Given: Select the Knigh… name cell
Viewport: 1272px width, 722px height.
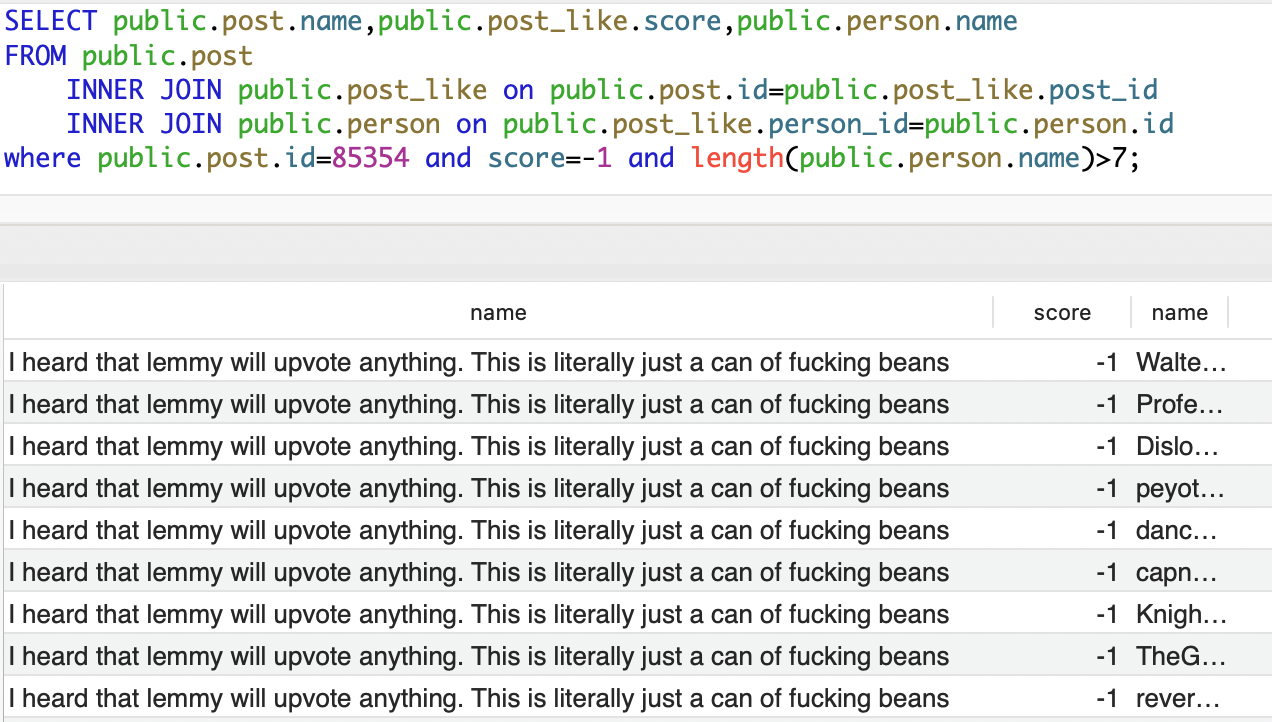Looking at the screenshot, I should (1180, 614).
